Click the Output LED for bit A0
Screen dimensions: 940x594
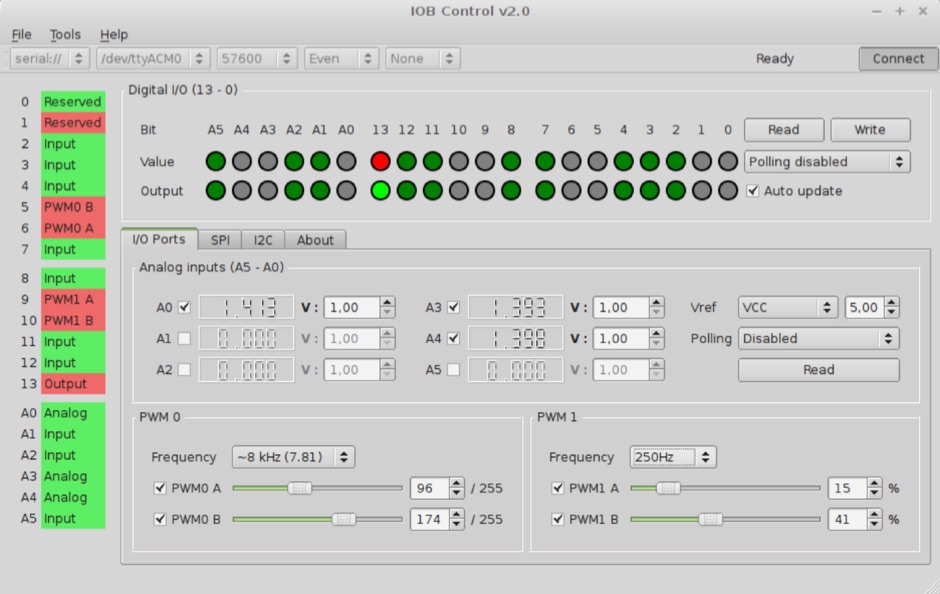click(x=347, y=191)
